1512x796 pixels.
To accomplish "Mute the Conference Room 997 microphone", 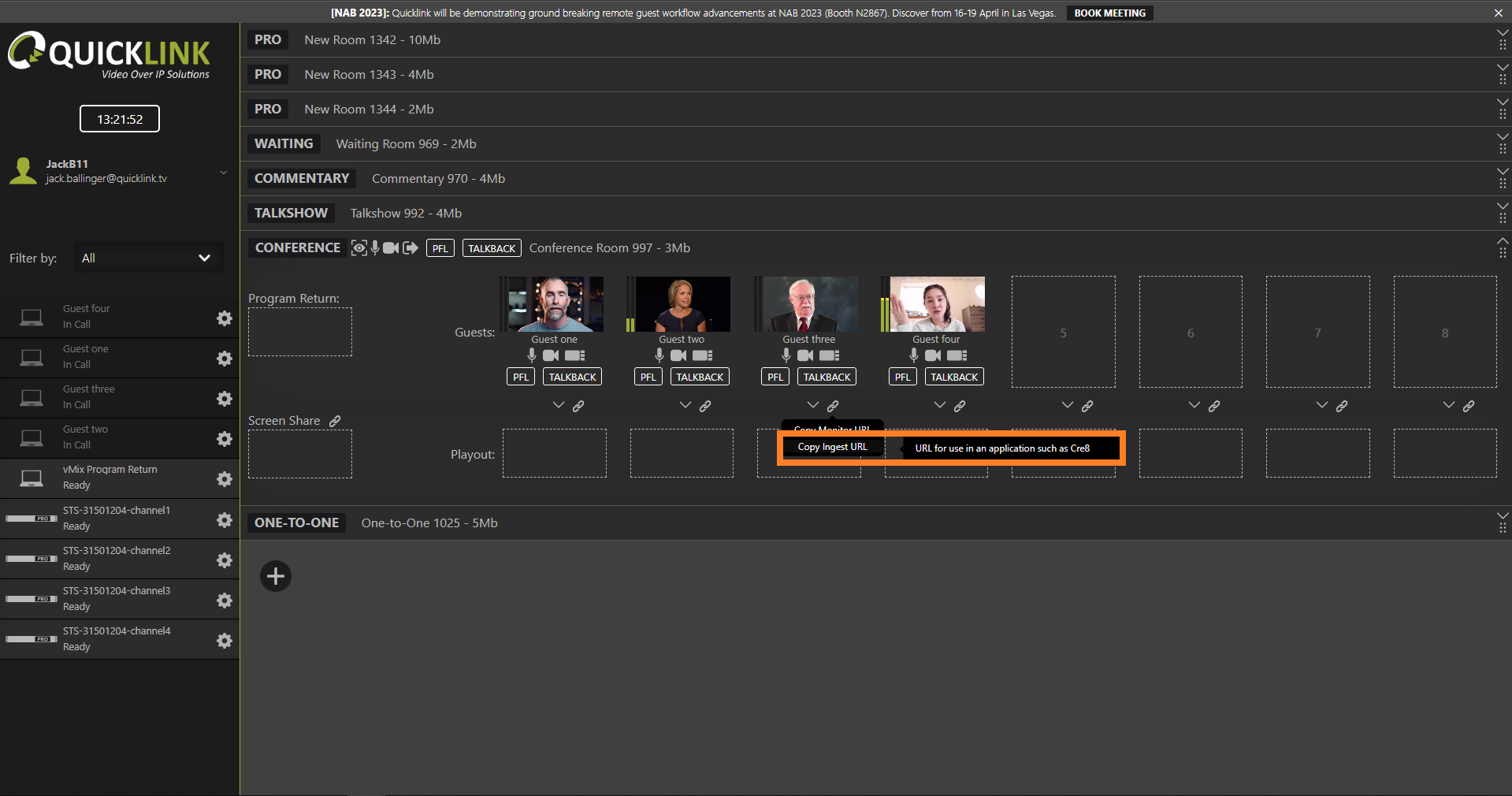I will tap(375, 247).
